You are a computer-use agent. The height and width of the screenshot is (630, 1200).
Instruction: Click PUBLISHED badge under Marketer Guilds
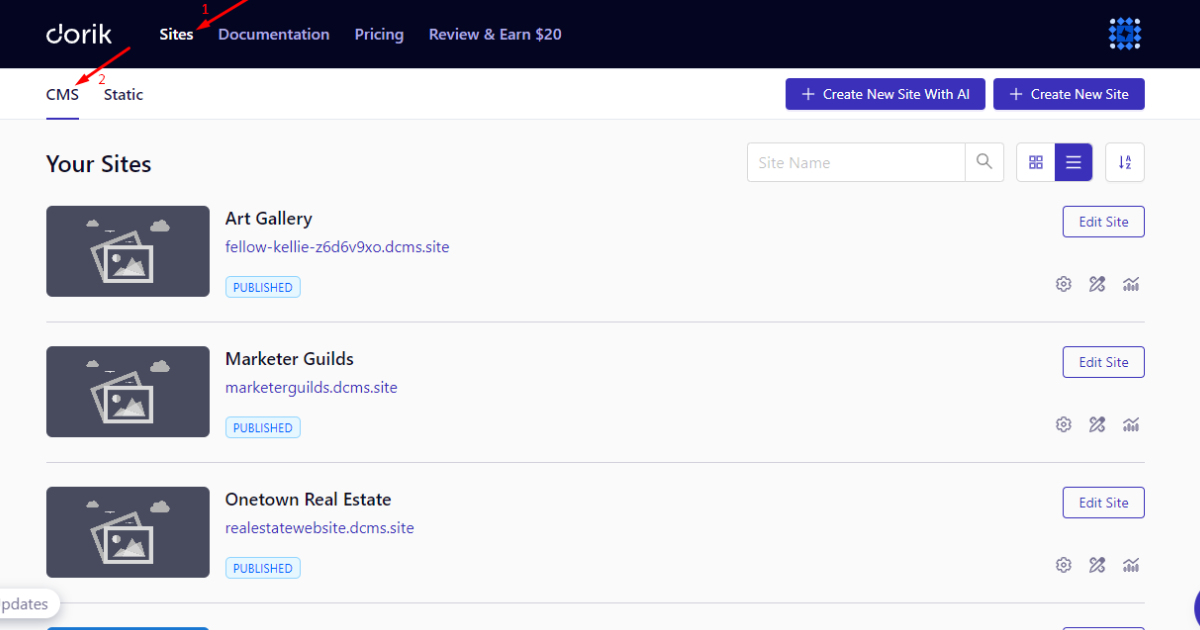click(x=263, y=427)
